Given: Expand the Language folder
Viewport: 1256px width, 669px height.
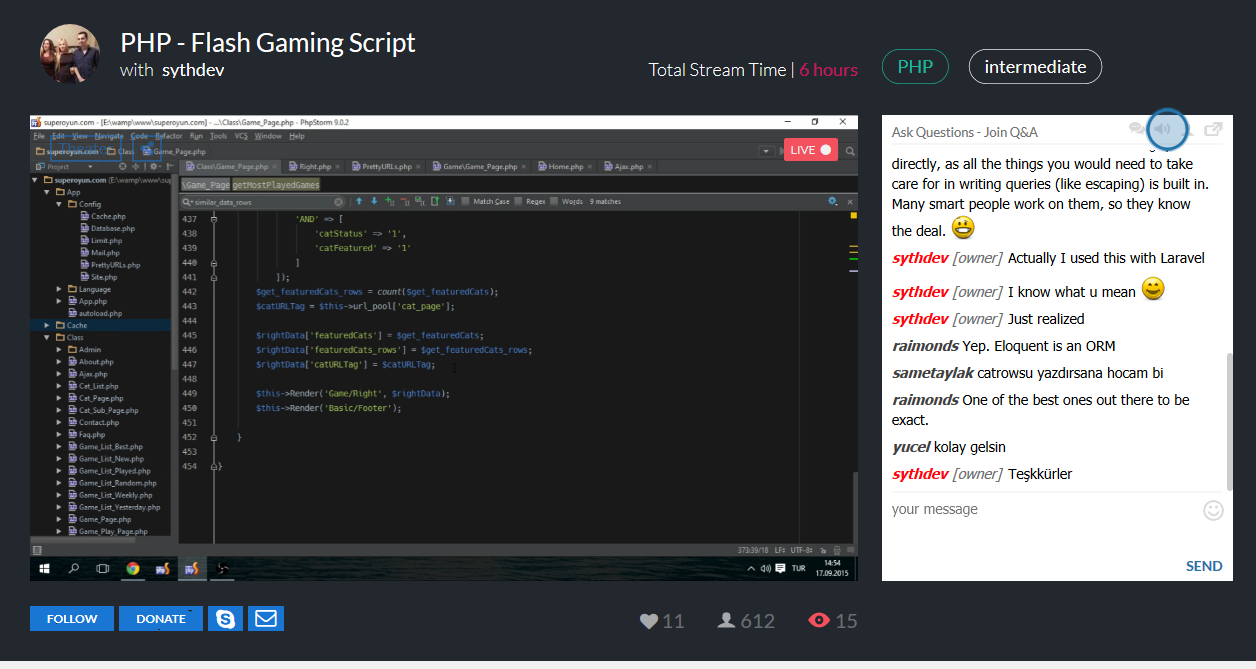Looking at the screenshot, I should (x=59, y=289).
